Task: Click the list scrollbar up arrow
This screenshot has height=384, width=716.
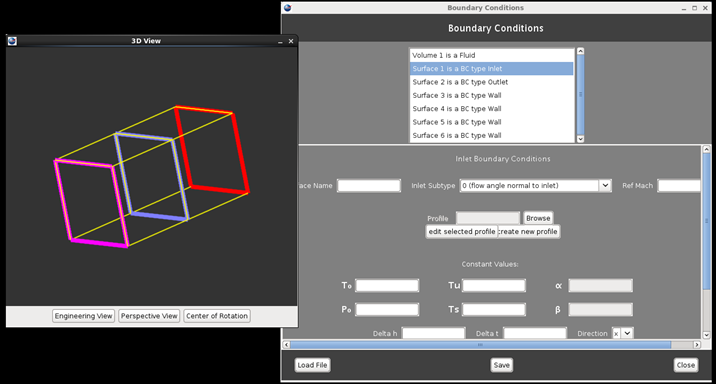Action: click(x=580, y=51)
